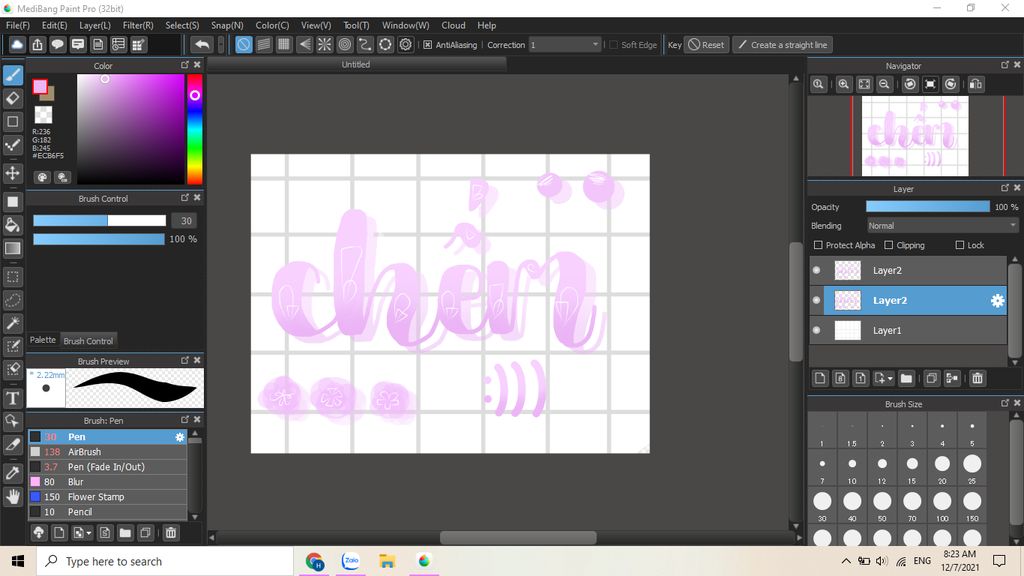Click the Navigator zoom out magnifier
This screenshot has height=576, width=1024.
pos(884,84)
